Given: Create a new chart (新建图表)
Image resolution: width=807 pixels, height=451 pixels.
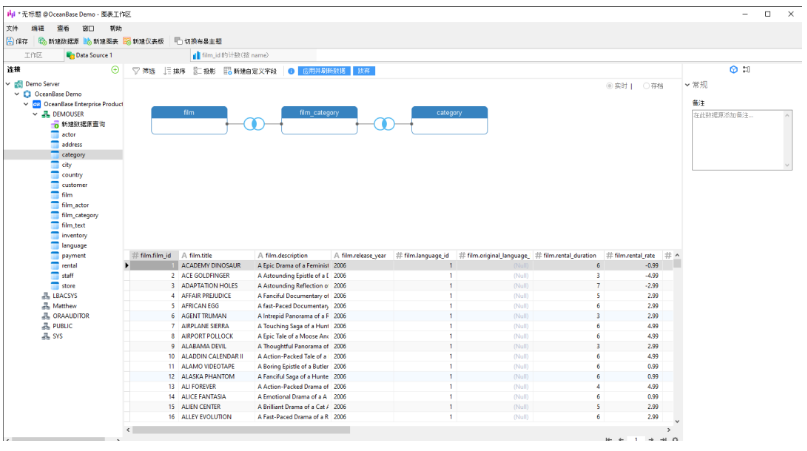Looking at the screenshot, I should tap(101, 41).
